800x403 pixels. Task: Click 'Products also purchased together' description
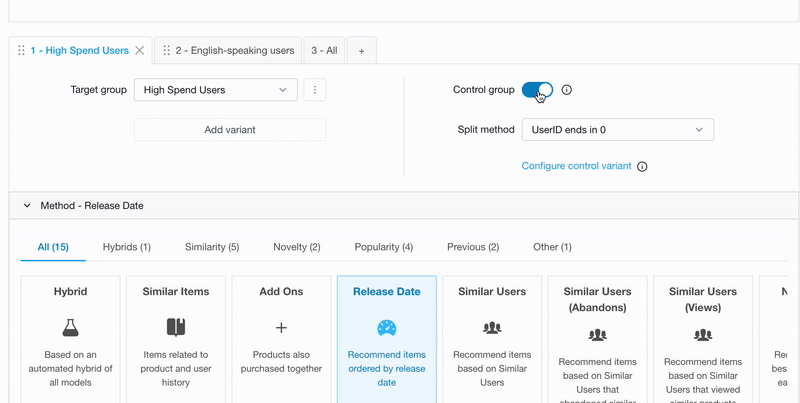[281, 362]
